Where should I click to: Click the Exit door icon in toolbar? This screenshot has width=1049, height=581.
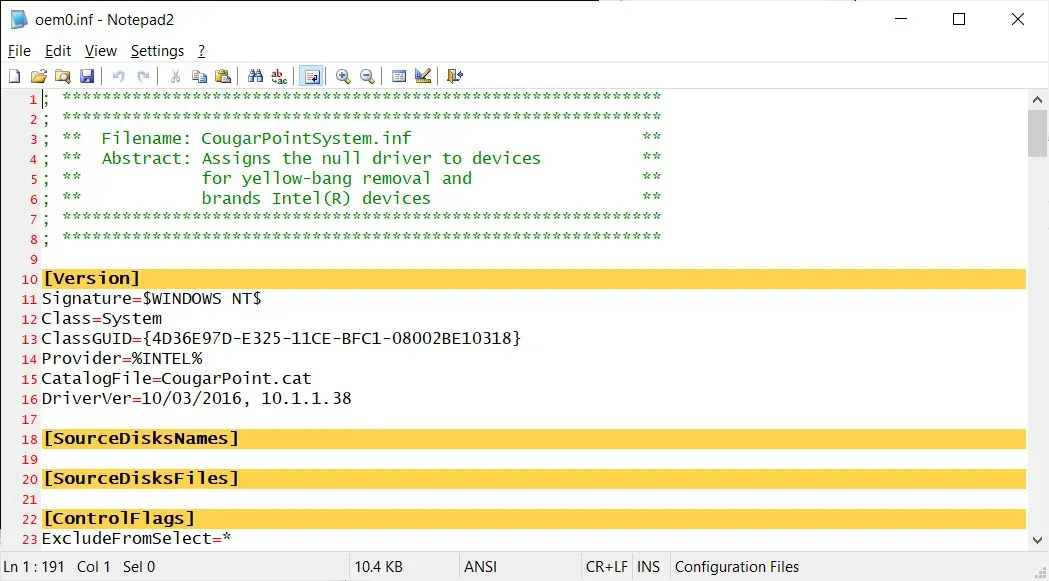(x=455, y=76)
